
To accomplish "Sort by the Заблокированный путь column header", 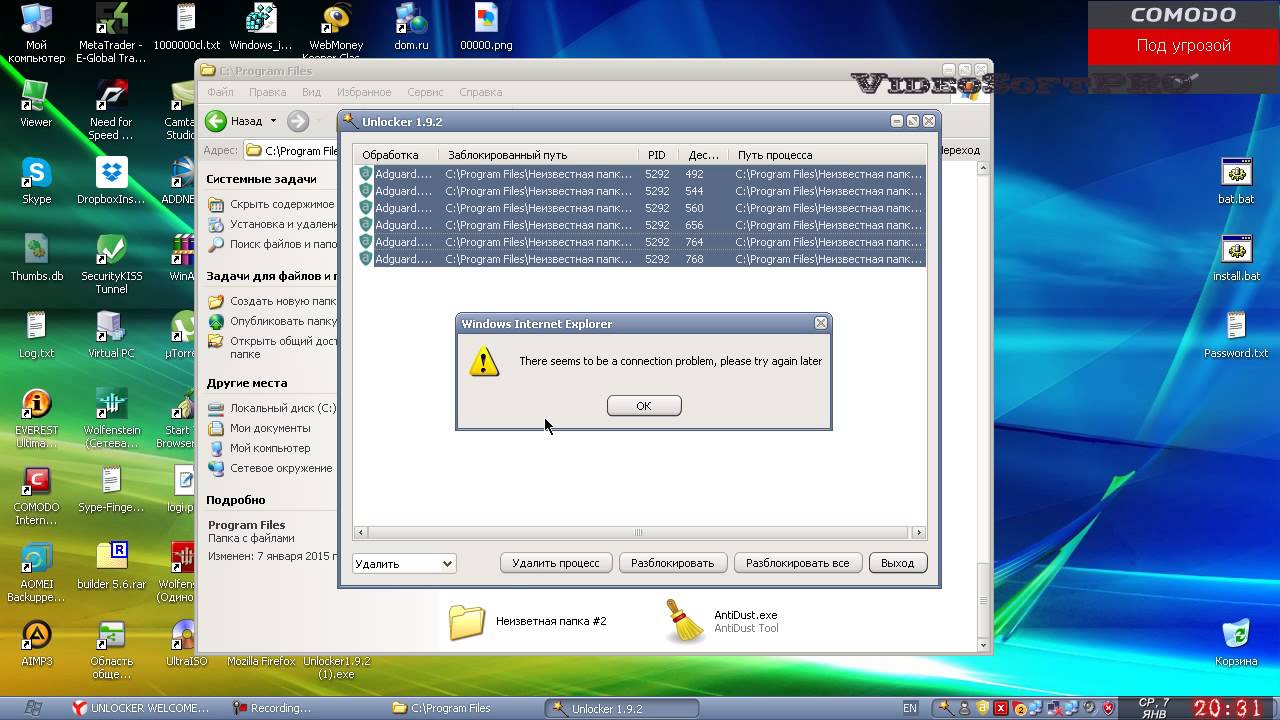I will tap(538, 155).
